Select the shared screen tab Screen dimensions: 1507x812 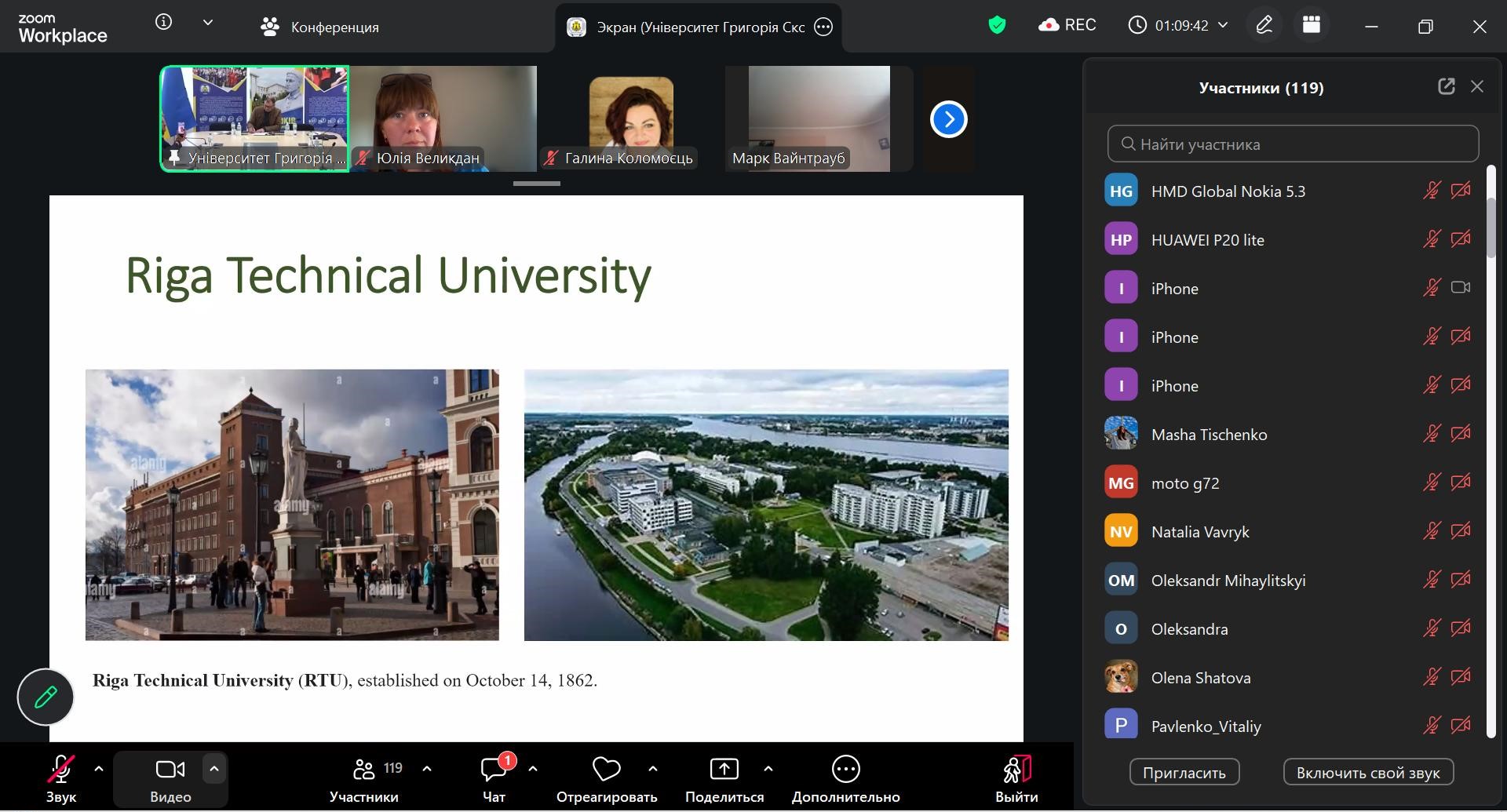tap(687, 27)
